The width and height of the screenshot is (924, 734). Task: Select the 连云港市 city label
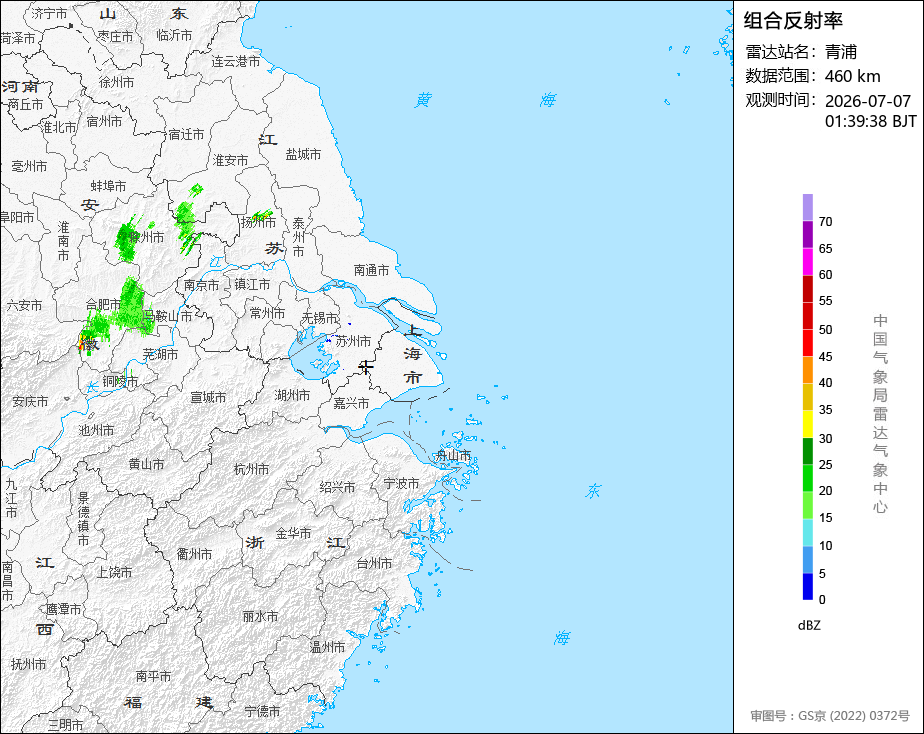[236, 61]
